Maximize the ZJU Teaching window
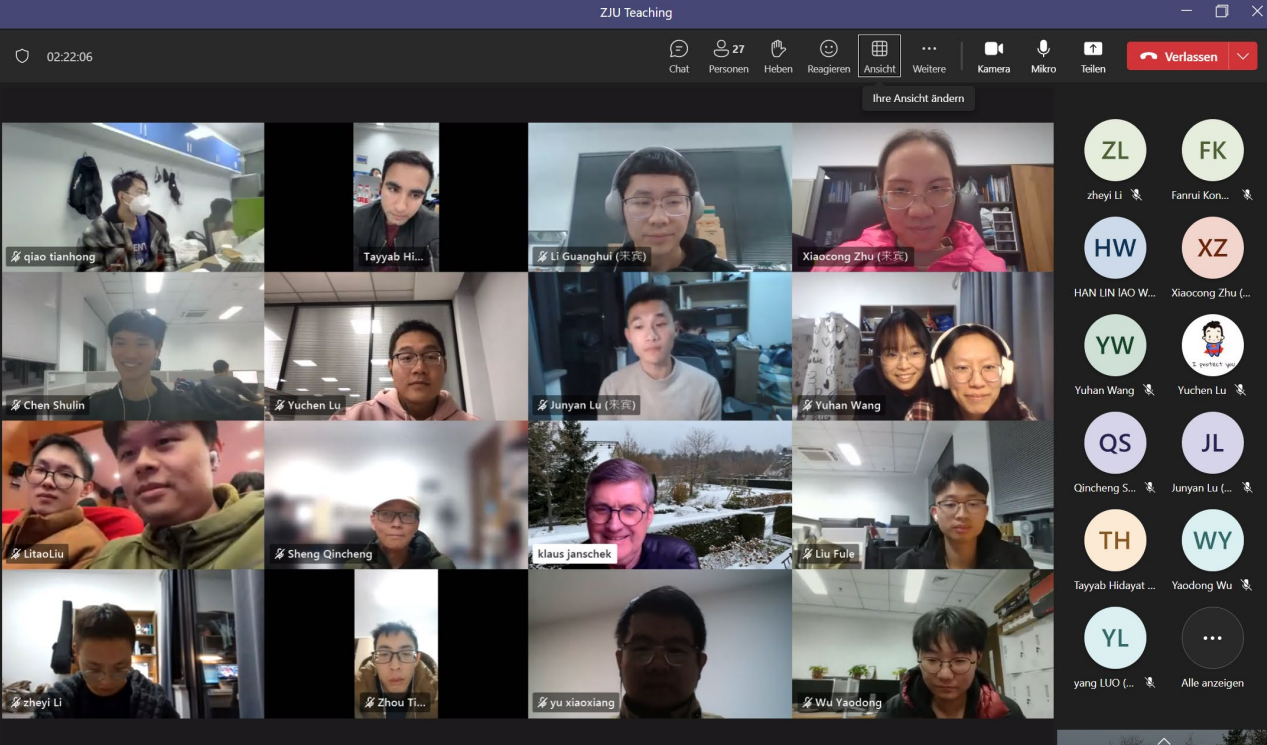 tap(1221, 12)
